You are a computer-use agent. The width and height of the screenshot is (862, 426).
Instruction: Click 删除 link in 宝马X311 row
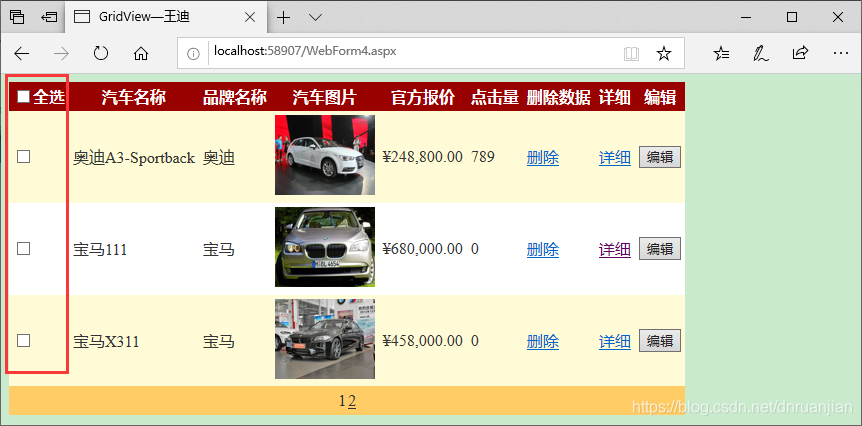click(543, 341)
